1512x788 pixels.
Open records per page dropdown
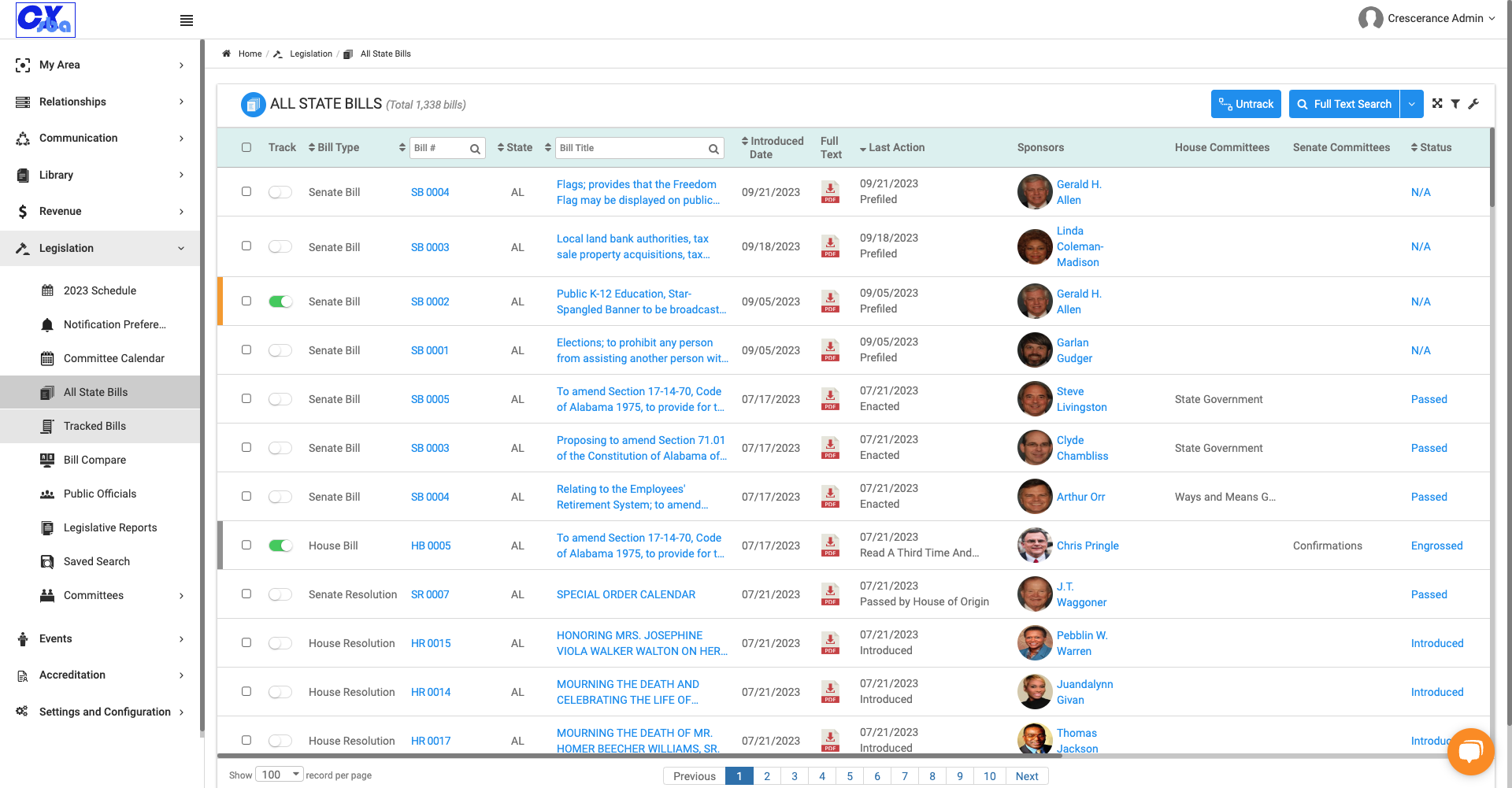[x=280, y=775]
